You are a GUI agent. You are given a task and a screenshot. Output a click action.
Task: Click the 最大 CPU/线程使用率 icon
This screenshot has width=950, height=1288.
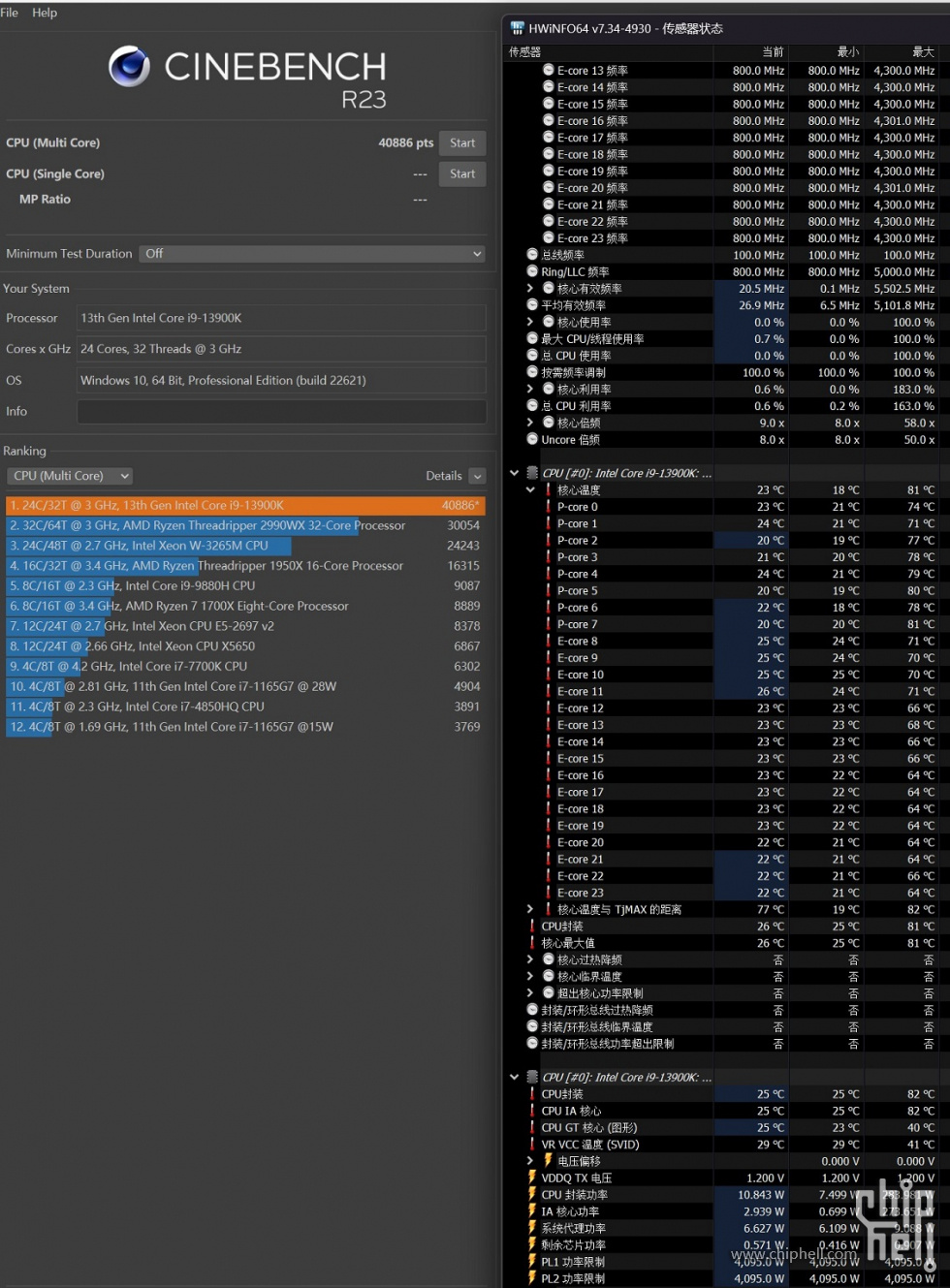[532, 339]
